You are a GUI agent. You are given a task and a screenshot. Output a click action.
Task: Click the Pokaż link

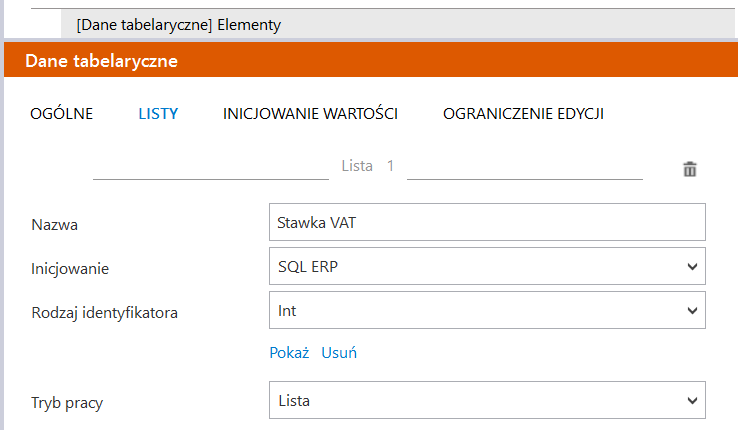click(x=289, y=353)
